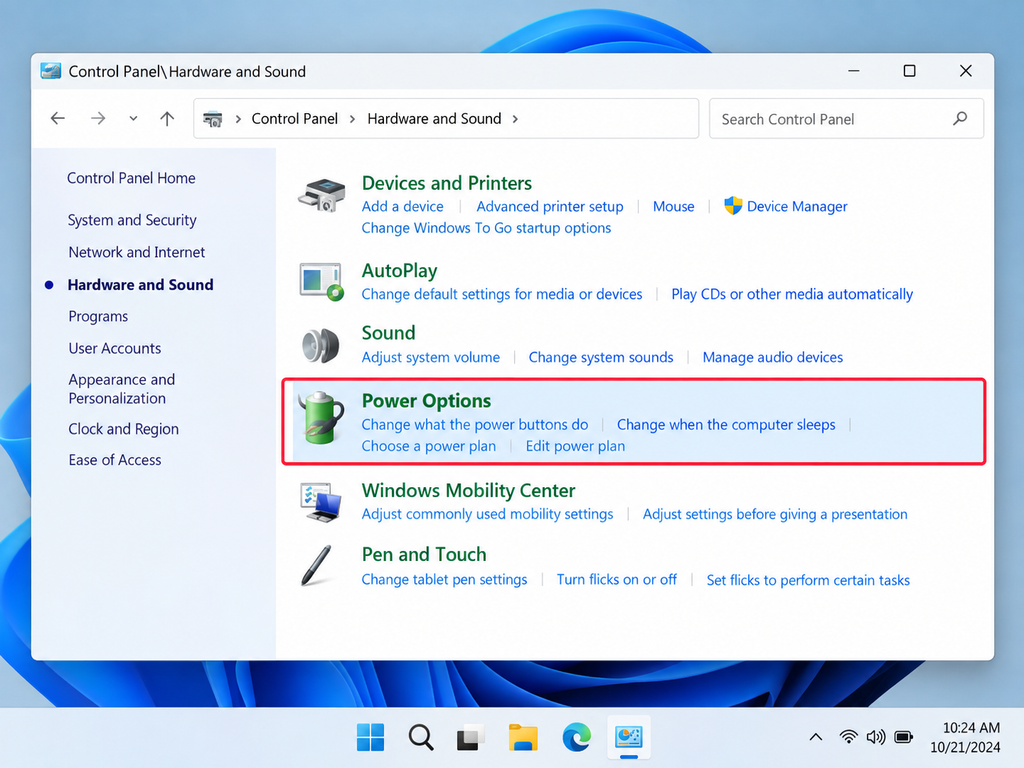Open Wi-Fi network status in tray
The width and height of the screenshot is (1024, 768).
tap(848, 737)
